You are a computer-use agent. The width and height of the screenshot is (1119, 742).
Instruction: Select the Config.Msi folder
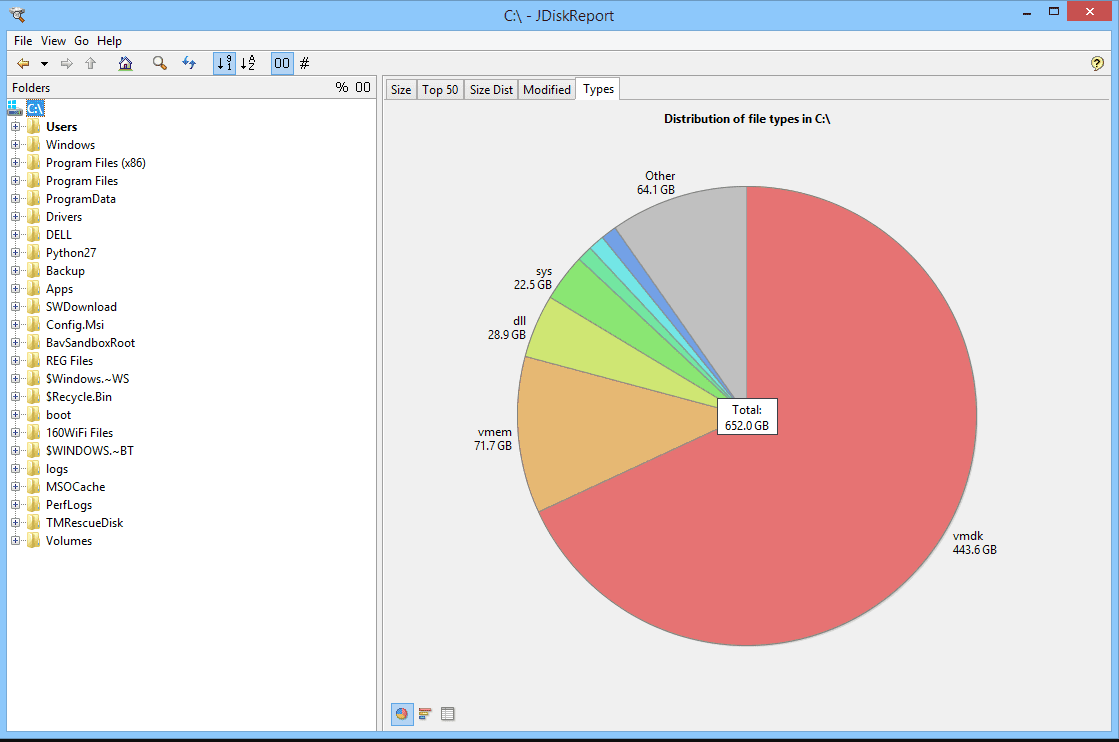pos(75,325)
